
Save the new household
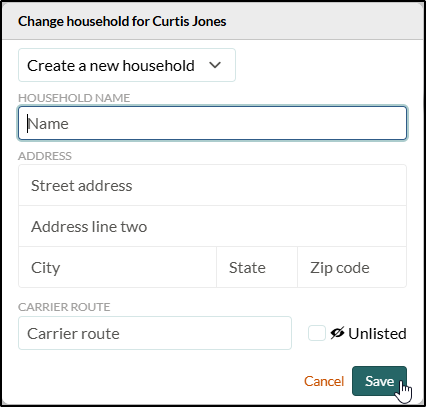pyautogui.click(x=379, y=381)
